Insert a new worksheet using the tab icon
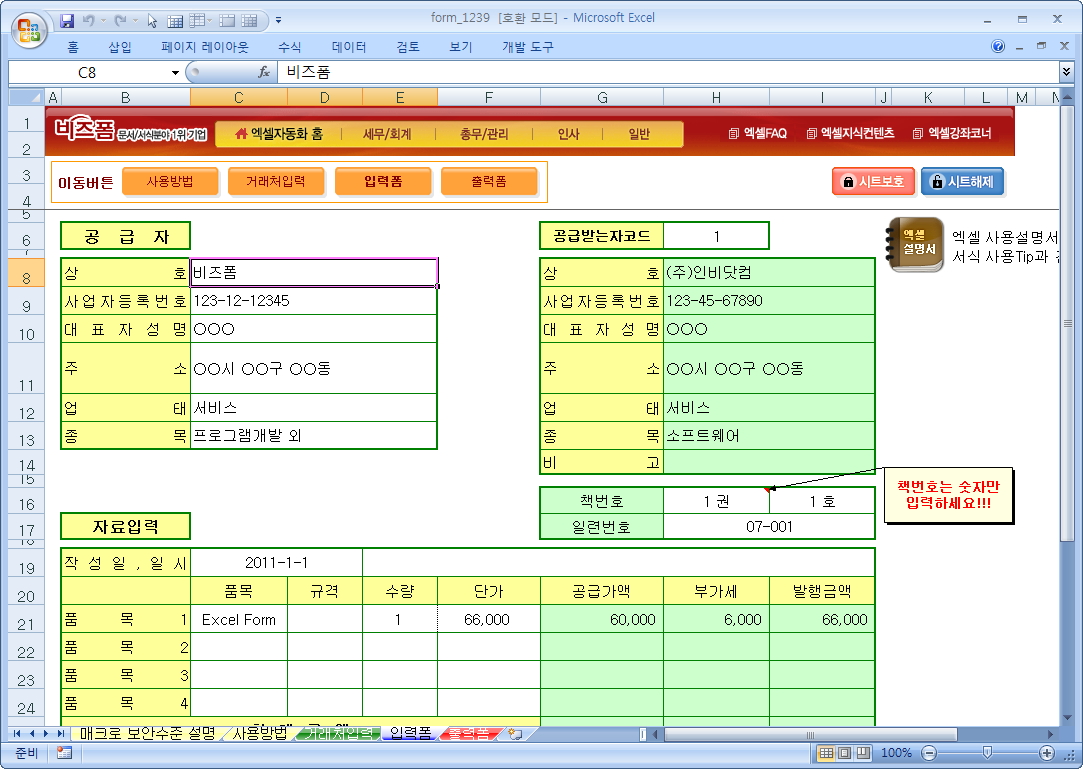This screenshot has height=769, width=1083. [x=515, y=734]
